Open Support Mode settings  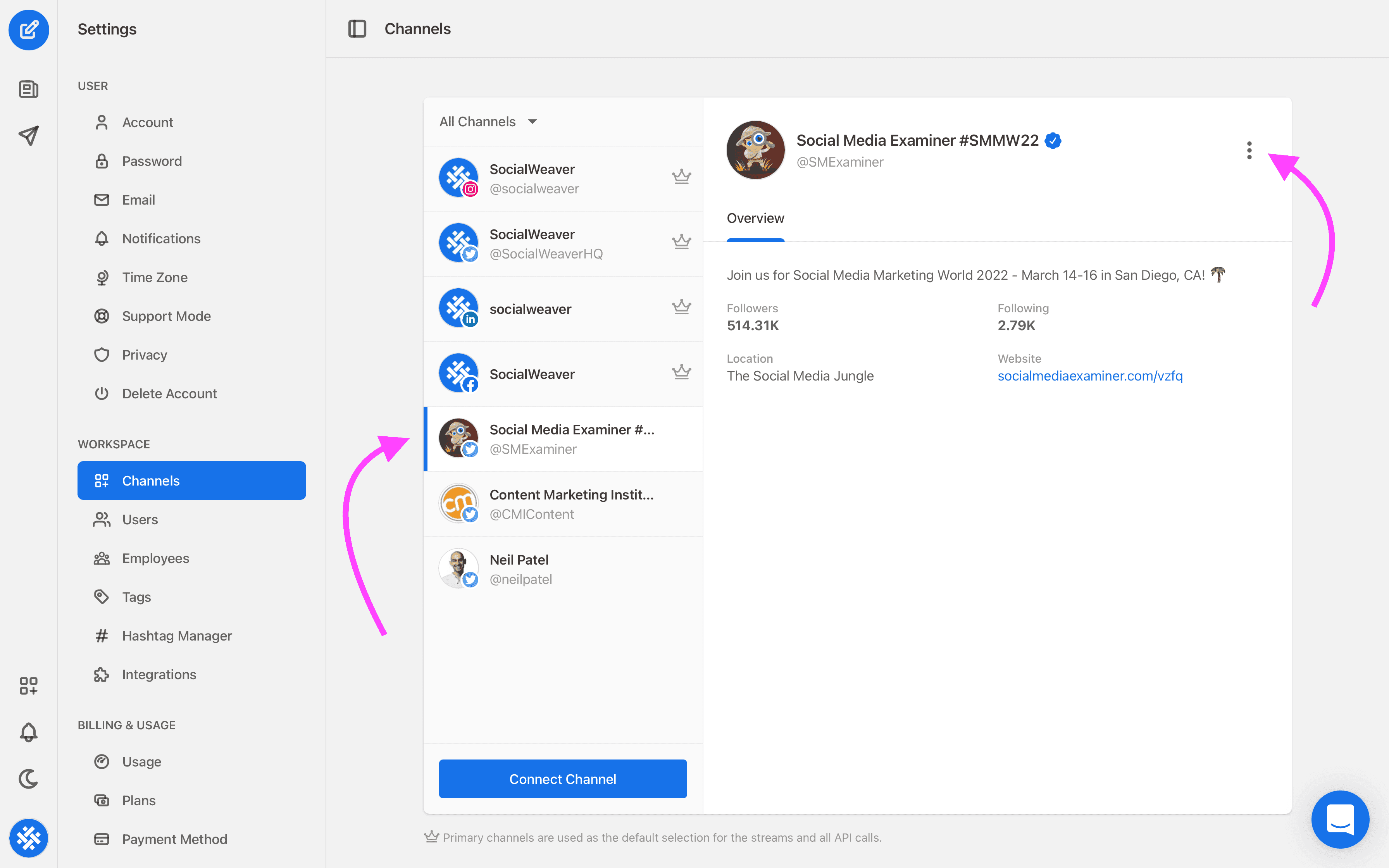click(x=192, y=316)
